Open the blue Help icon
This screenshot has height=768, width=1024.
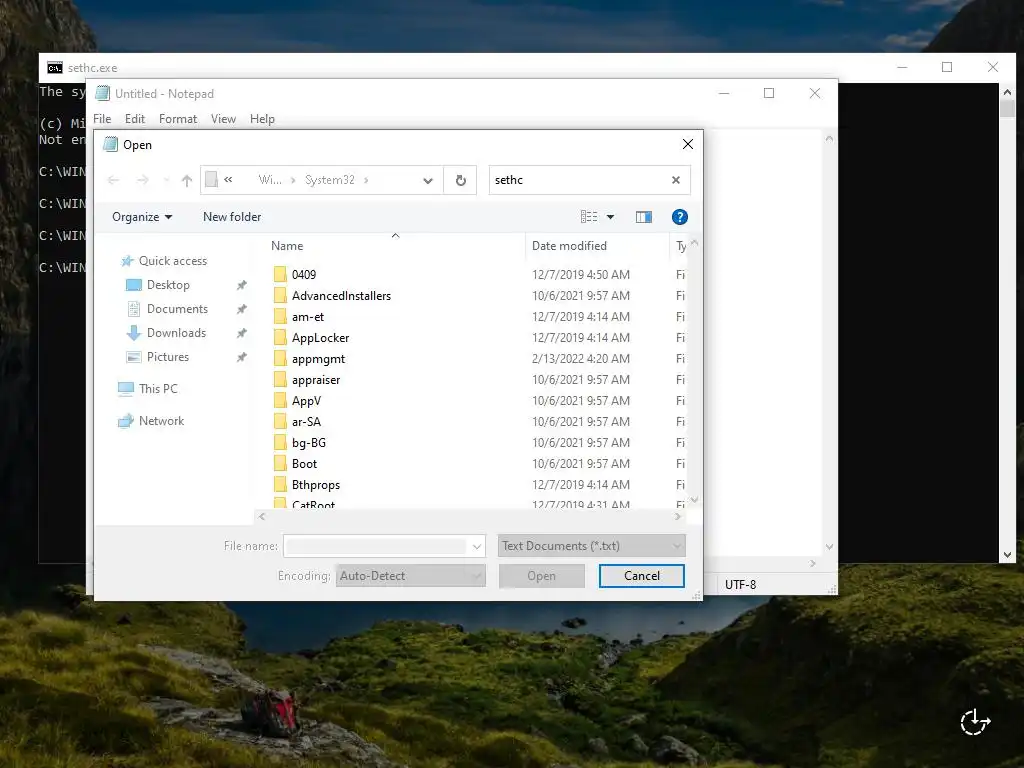pyautogui.click(x=679, y=217)
